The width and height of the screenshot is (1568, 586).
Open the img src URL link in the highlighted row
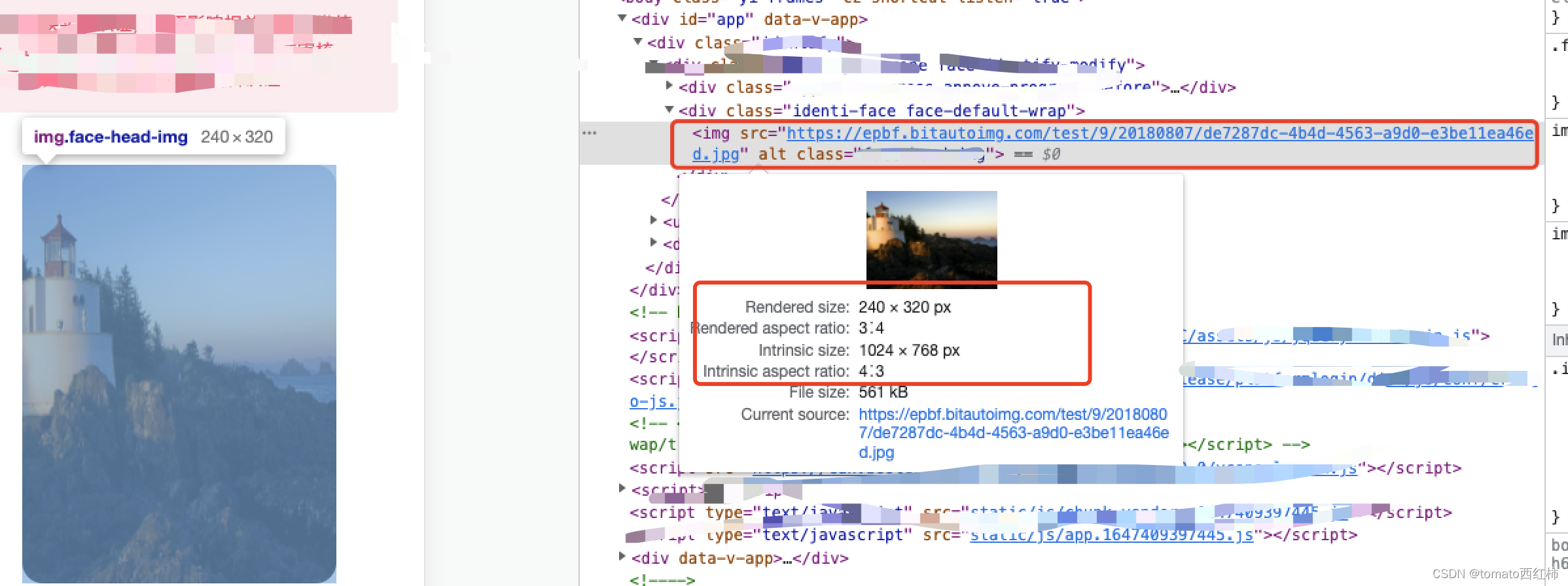coord(1113,143)
